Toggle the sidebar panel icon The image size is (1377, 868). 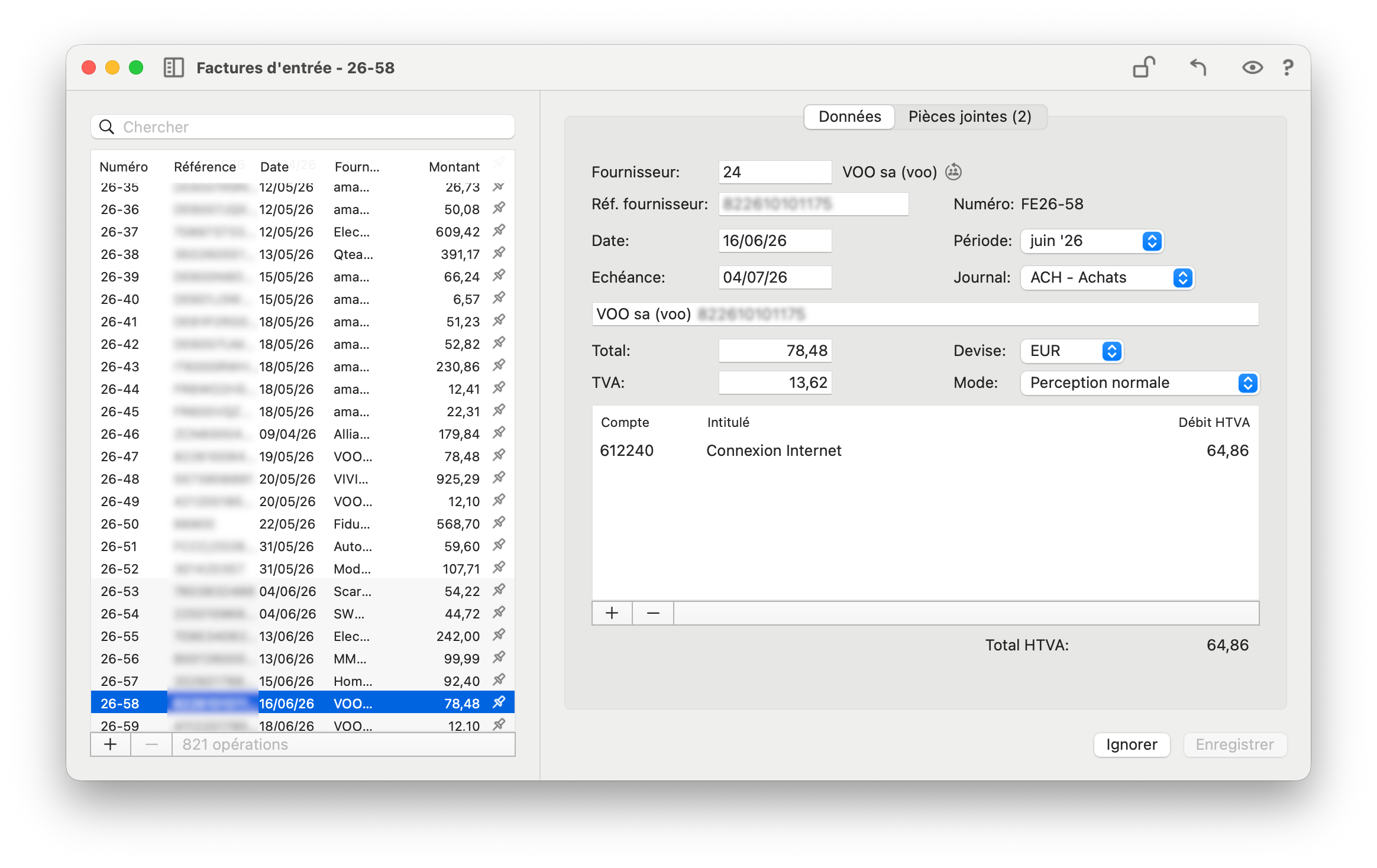coord(173,67)
